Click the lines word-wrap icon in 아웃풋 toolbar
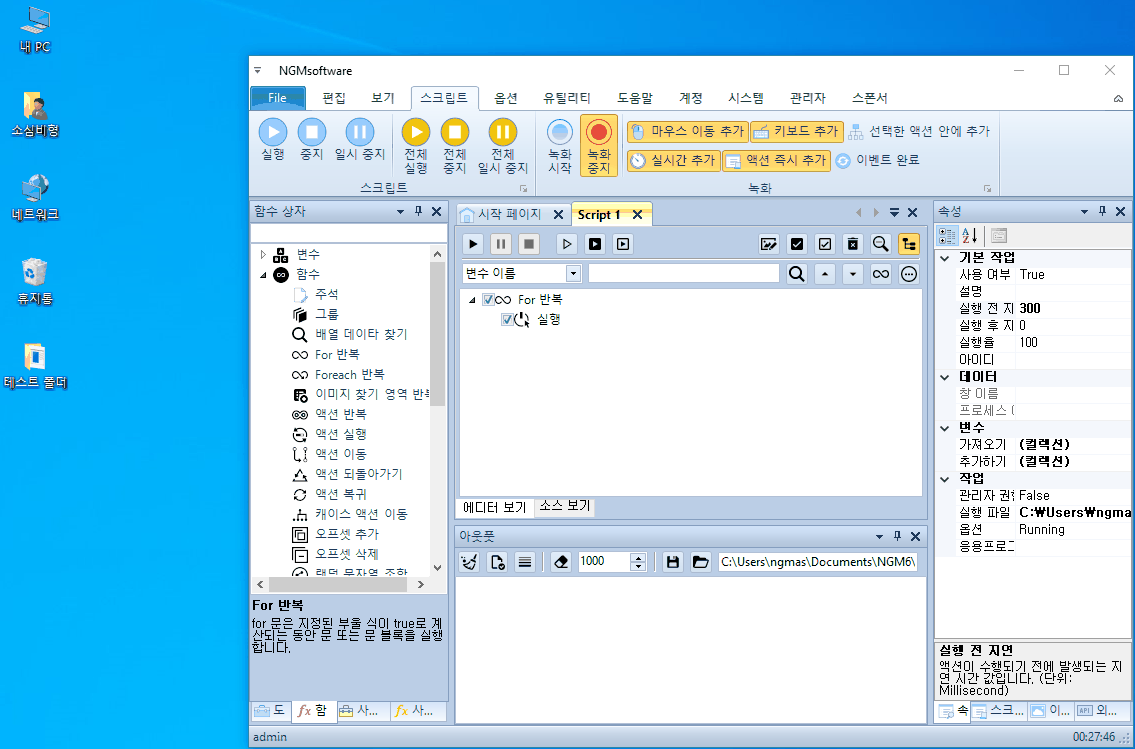The height and width of the screenshot is (749, 1135). pos(526,562)
